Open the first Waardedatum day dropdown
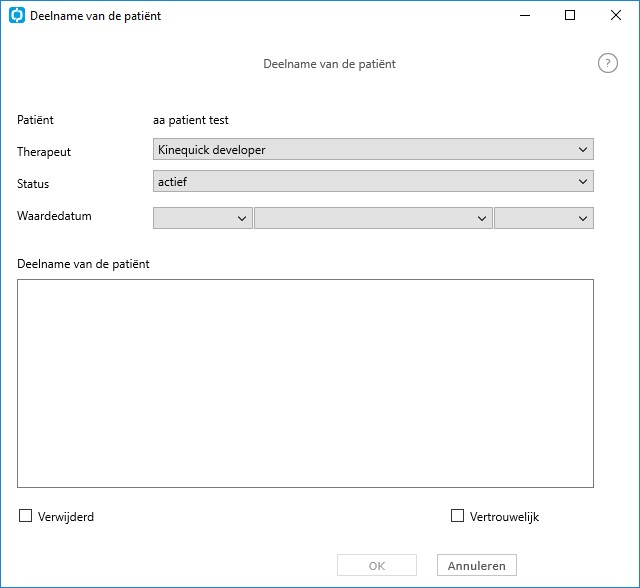This screenshot has width=640, height=588. (202, 218)
